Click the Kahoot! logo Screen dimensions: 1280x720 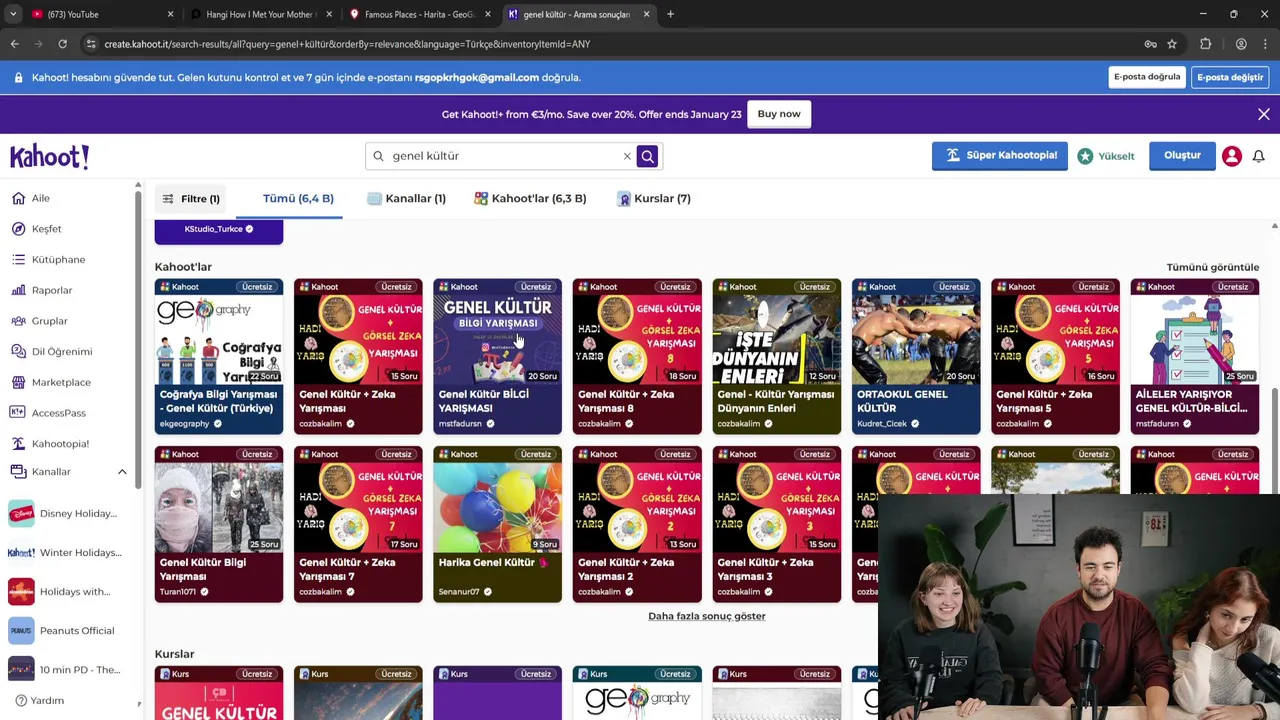click(x=50, y=156)
